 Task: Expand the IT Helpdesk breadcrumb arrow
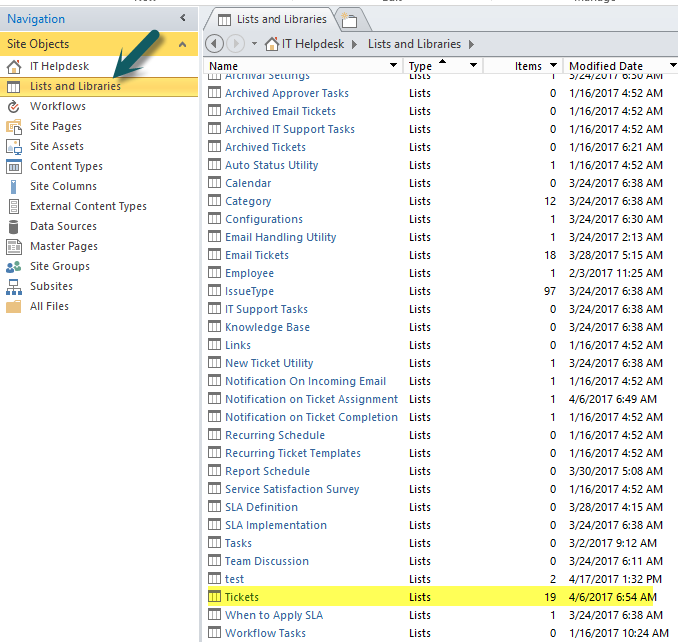(354, 44)
